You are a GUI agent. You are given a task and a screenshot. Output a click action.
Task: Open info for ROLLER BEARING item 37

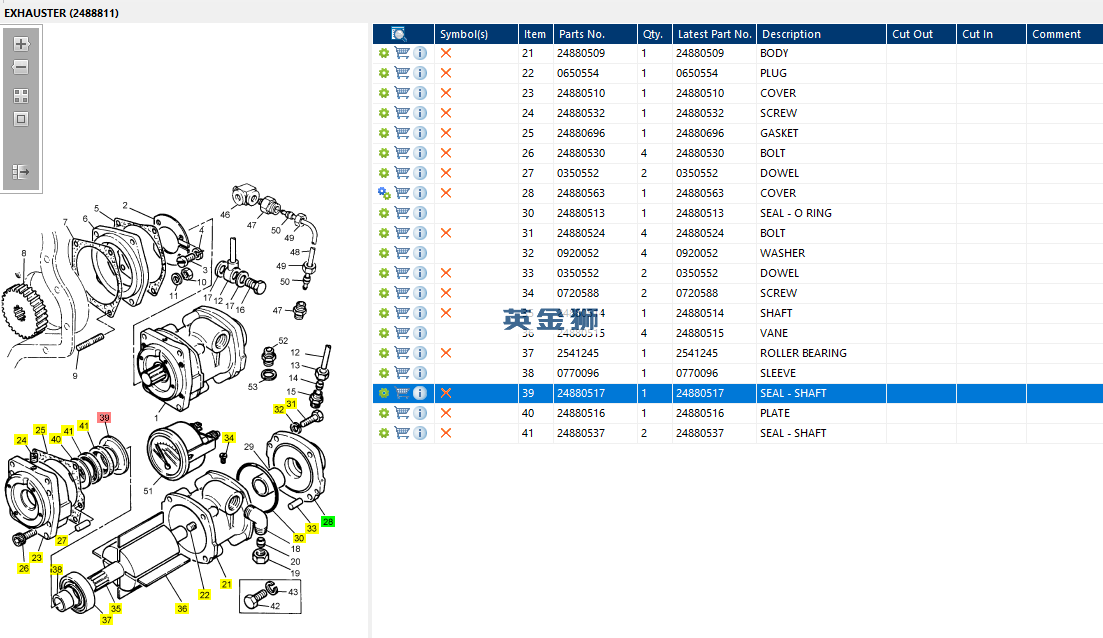[420, 353]
